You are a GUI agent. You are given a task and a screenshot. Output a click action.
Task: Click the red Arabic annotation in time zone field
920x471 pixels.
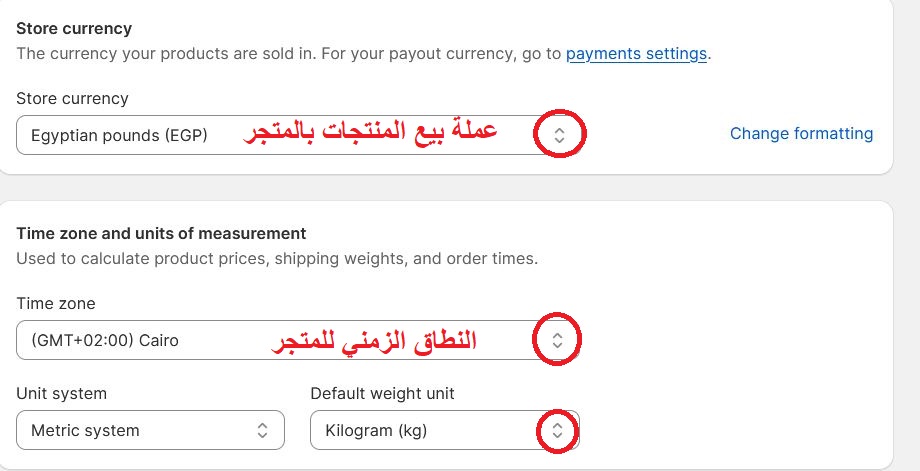click(x=374, y=341)
